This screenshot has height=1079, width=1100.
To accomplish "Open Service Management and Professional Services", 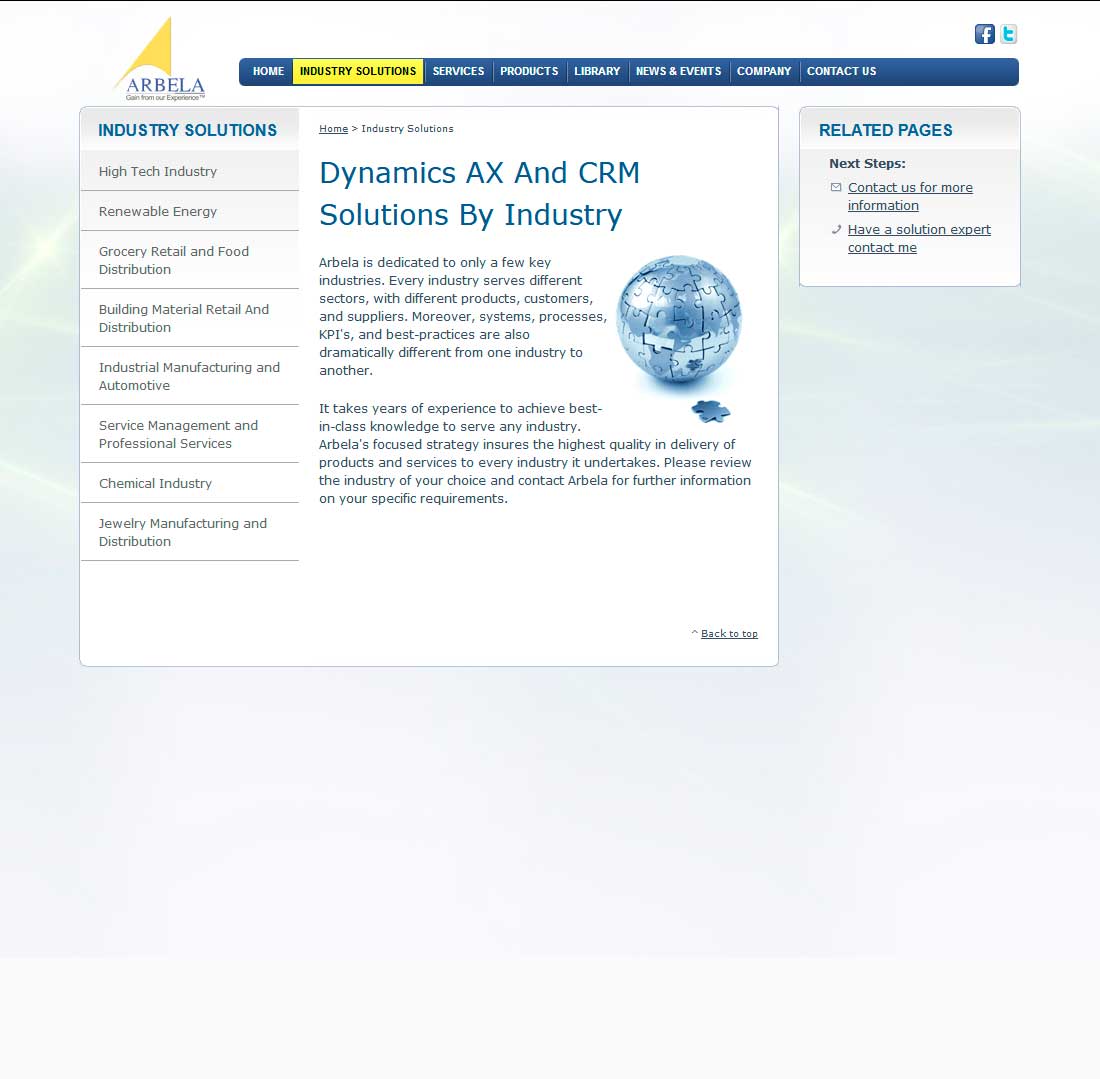I will [189, 434].
